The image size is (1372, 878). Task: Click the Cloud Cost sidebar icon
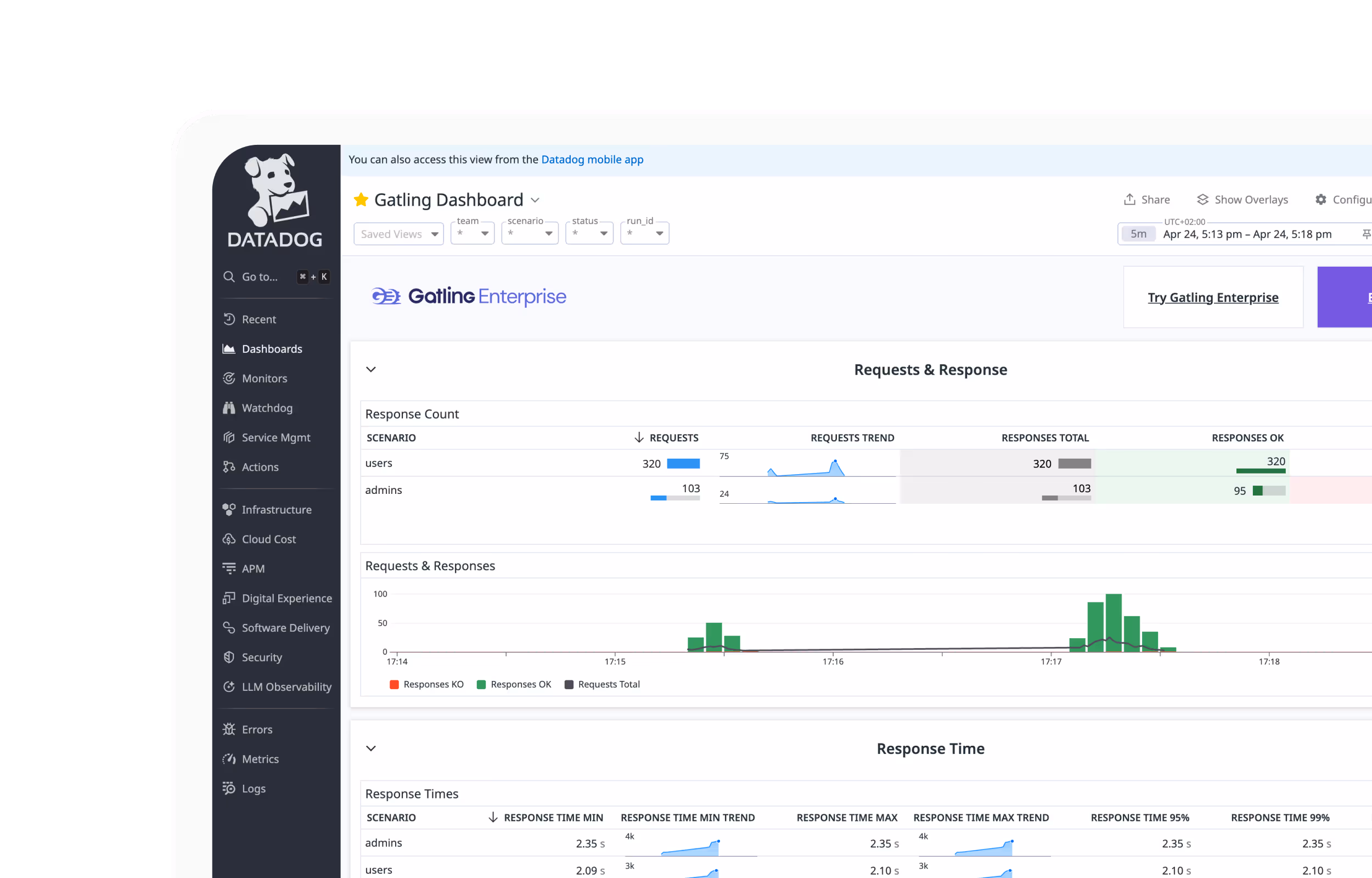coord(229,539)
